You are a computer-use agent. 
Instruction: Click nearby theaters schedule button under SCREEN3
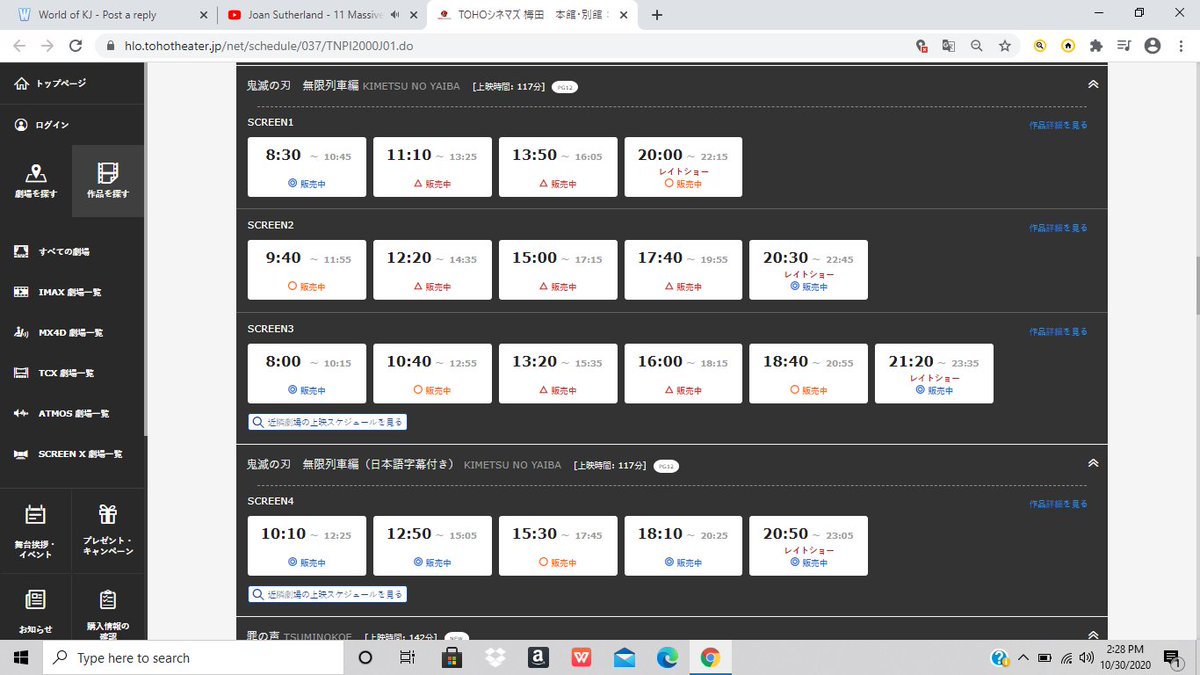[328, 422]
